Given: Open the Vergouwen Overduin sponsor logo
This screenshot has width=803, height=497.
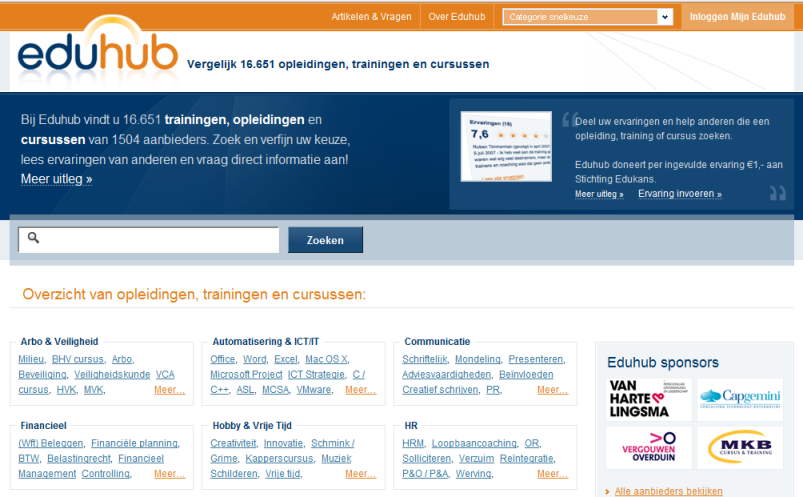Looking at the screenshot, I should (x=648, y=447).
